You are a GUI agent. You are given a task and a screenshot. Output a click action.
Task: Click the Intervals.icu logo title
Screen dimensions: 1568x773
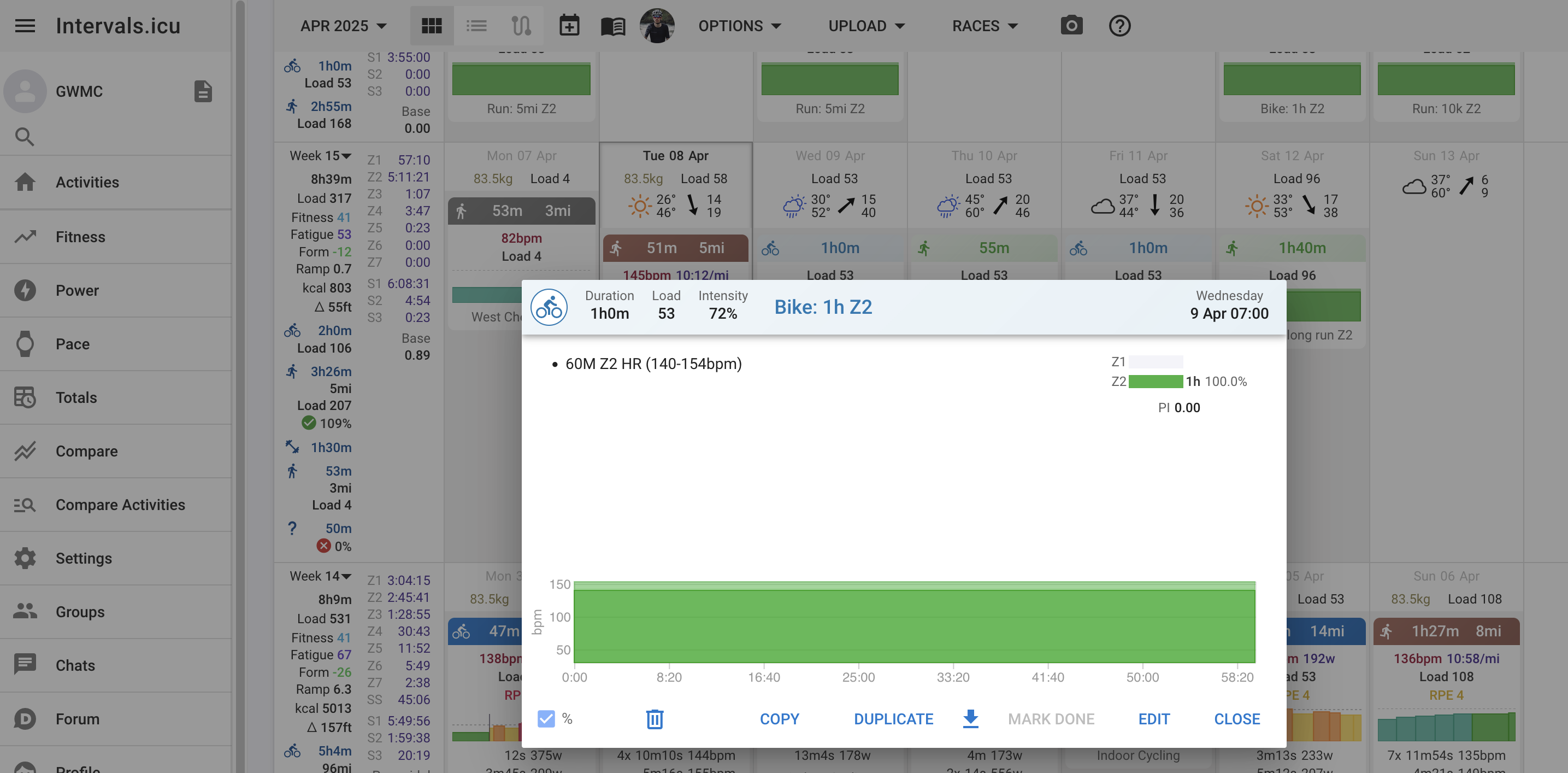(118, 26)
